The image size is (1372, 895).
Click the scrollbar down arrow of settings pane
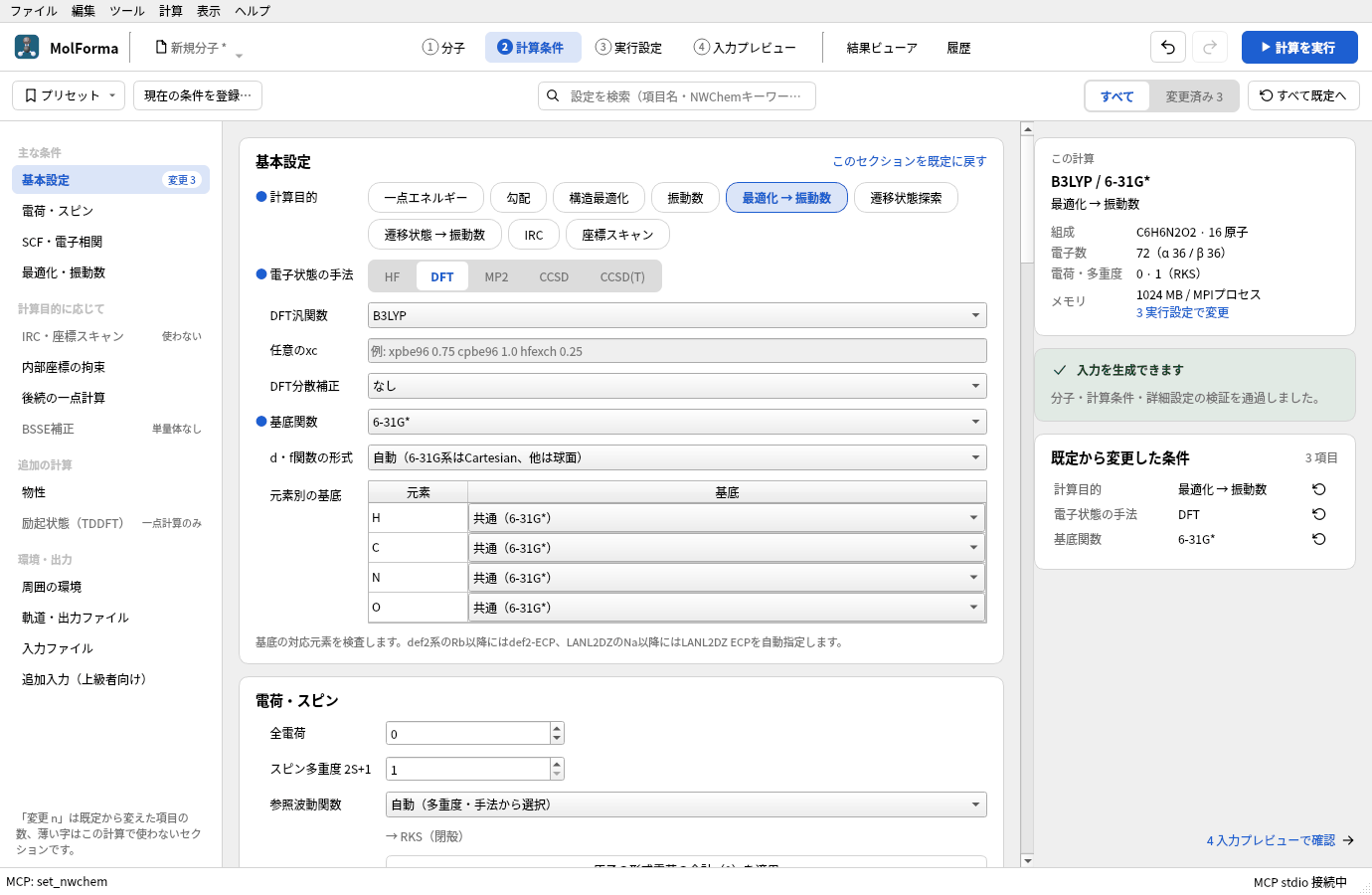pos(1027,860)
